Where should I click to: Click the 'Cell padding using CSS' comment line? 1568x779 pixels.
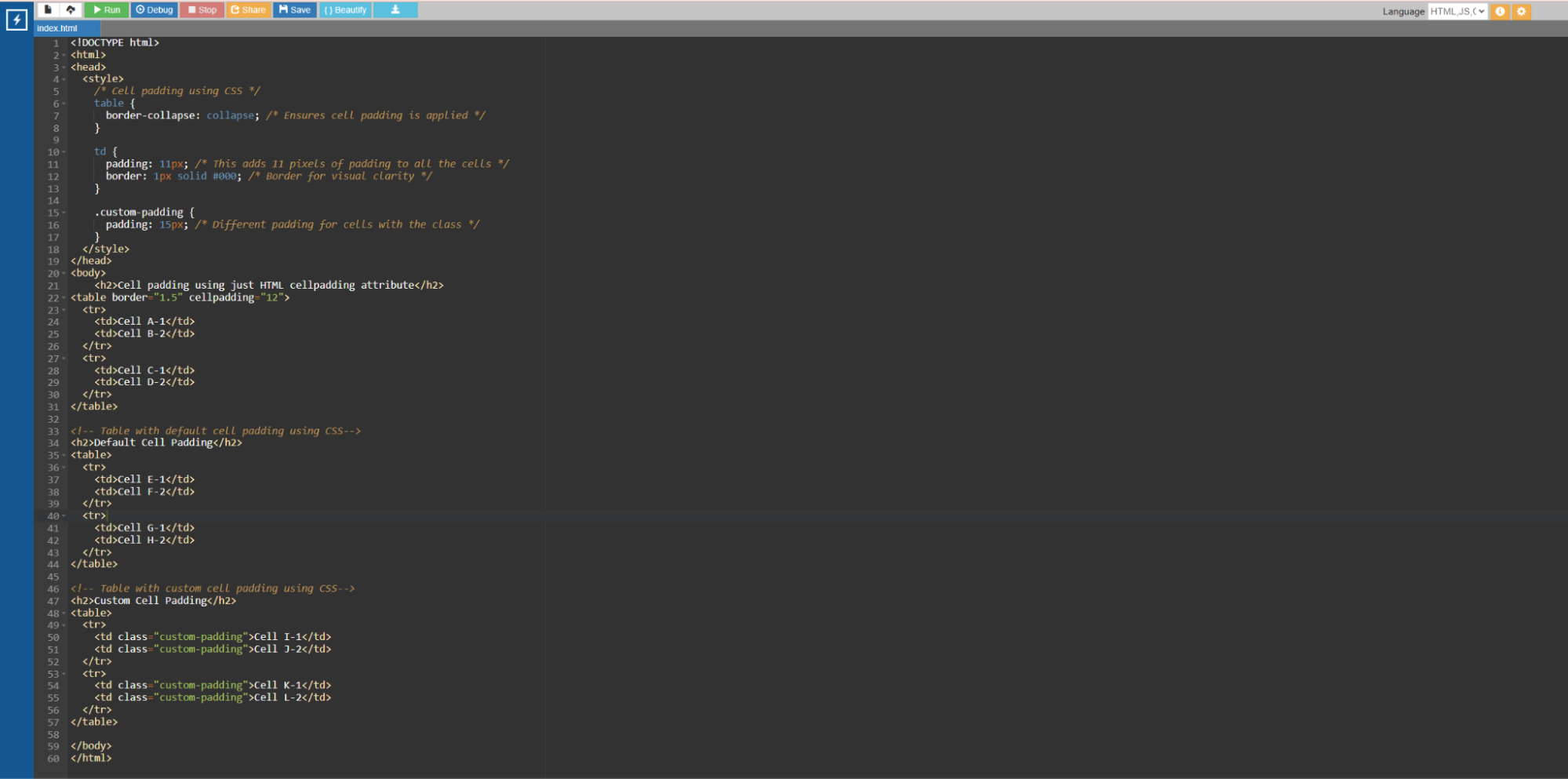[x=177, y=91]
